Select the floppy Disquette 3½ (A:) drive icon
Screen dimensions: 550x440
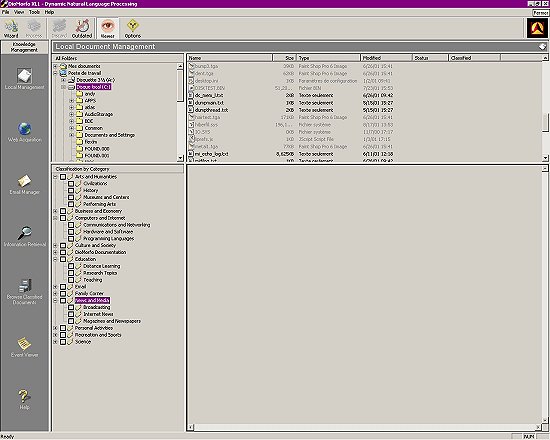click(72, 80)
